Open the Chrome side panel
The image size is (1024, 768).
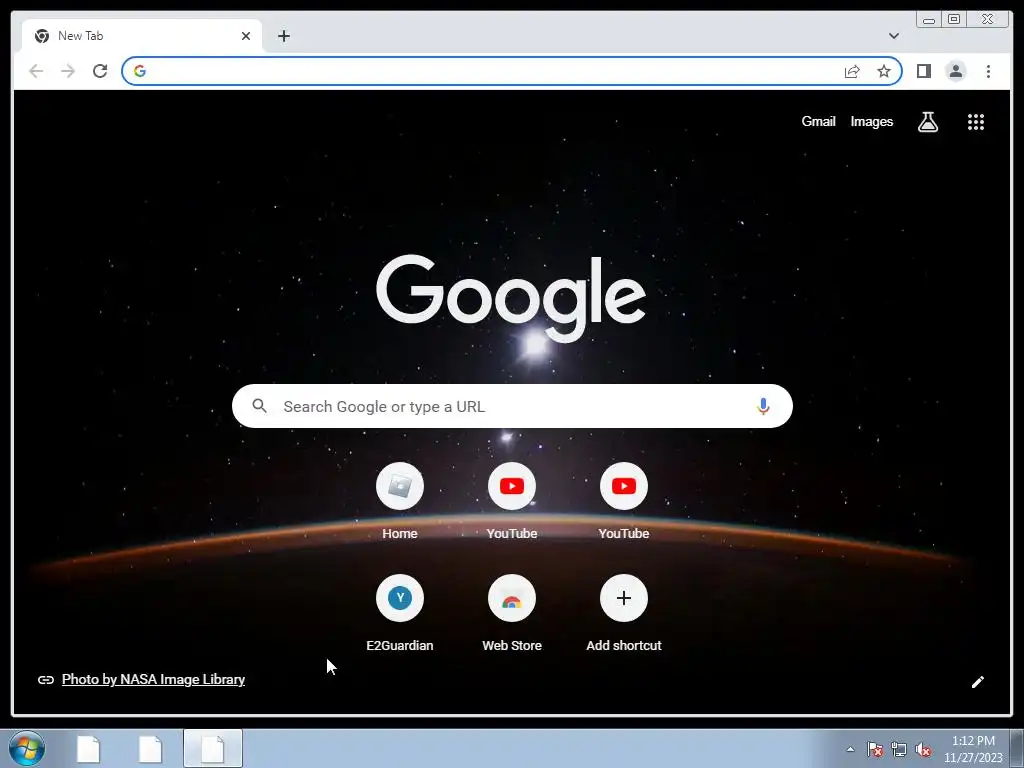pos(923,71)
